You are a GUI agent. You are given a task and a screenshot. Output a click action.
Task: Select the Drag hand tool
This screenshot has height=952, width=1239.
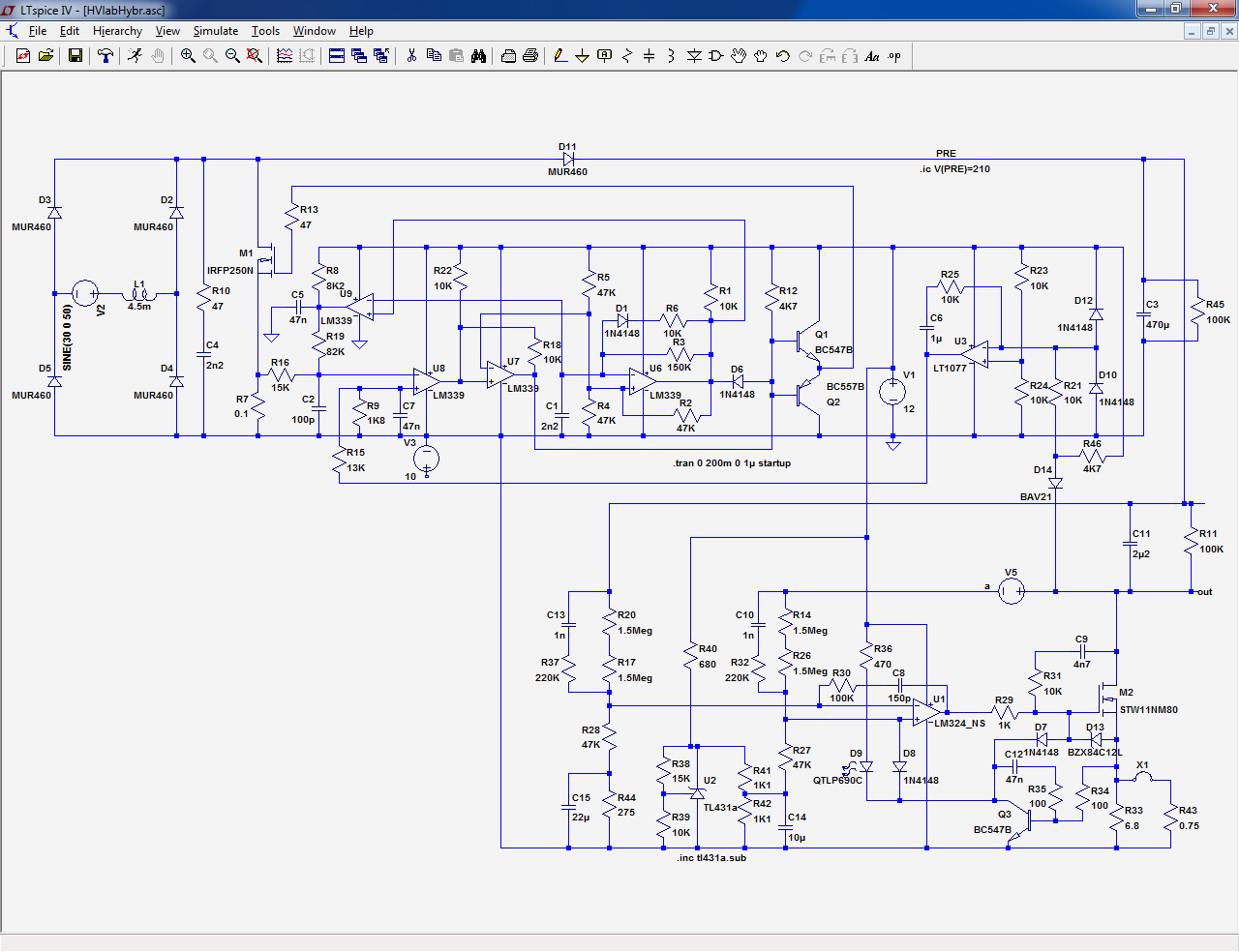coord(761,56)
